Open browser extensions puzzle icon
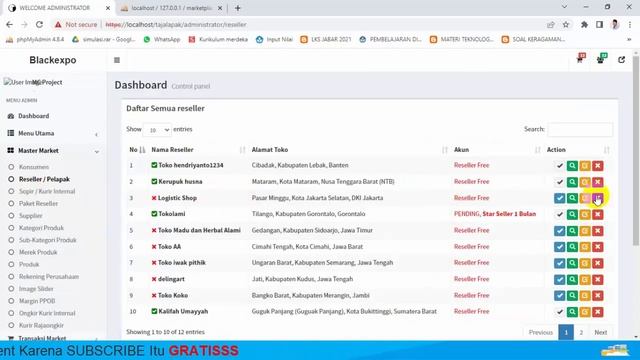Viewport: 640px width, 360px height. [584, 24]
